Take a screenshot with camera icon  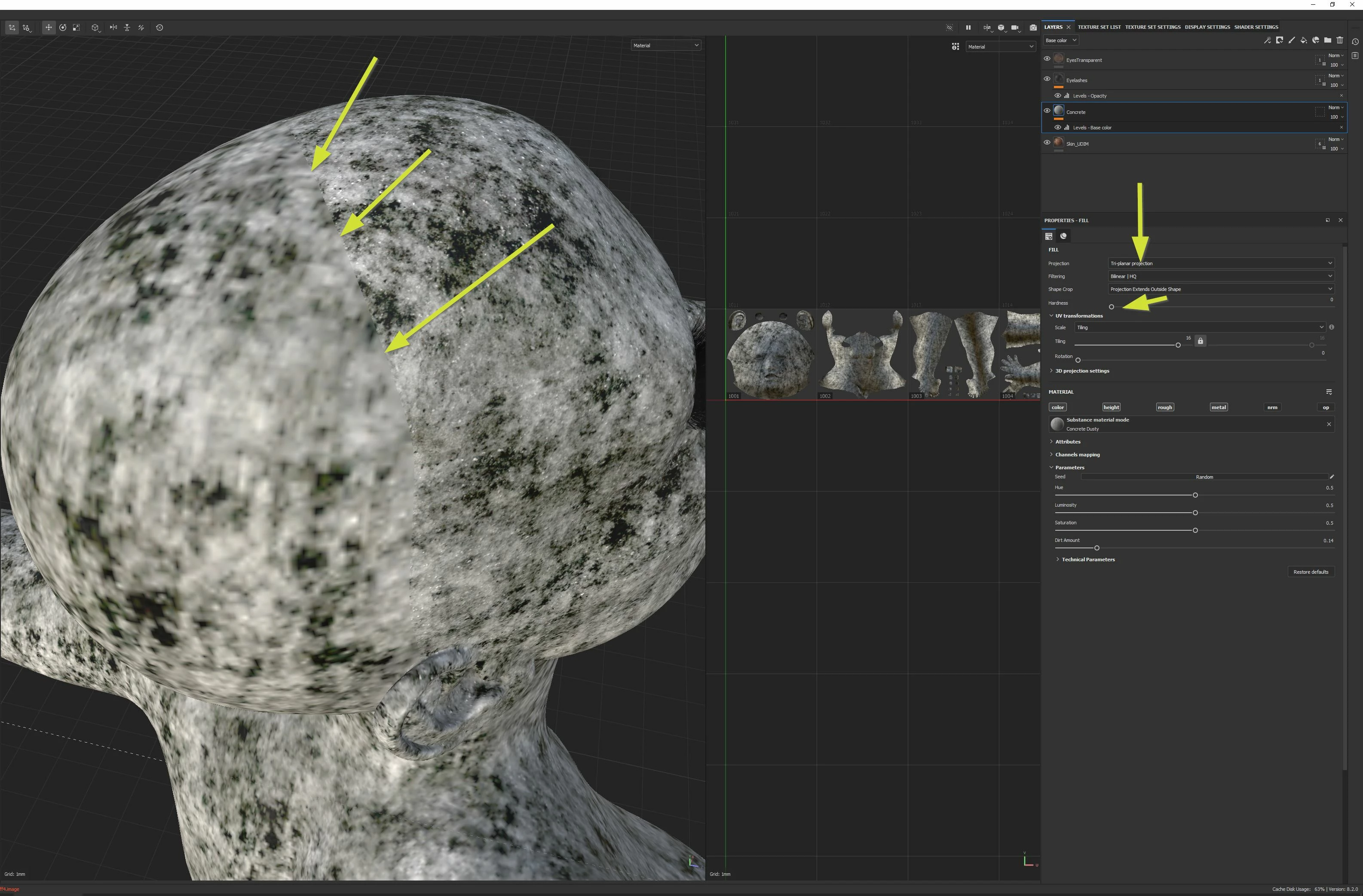1033,28
